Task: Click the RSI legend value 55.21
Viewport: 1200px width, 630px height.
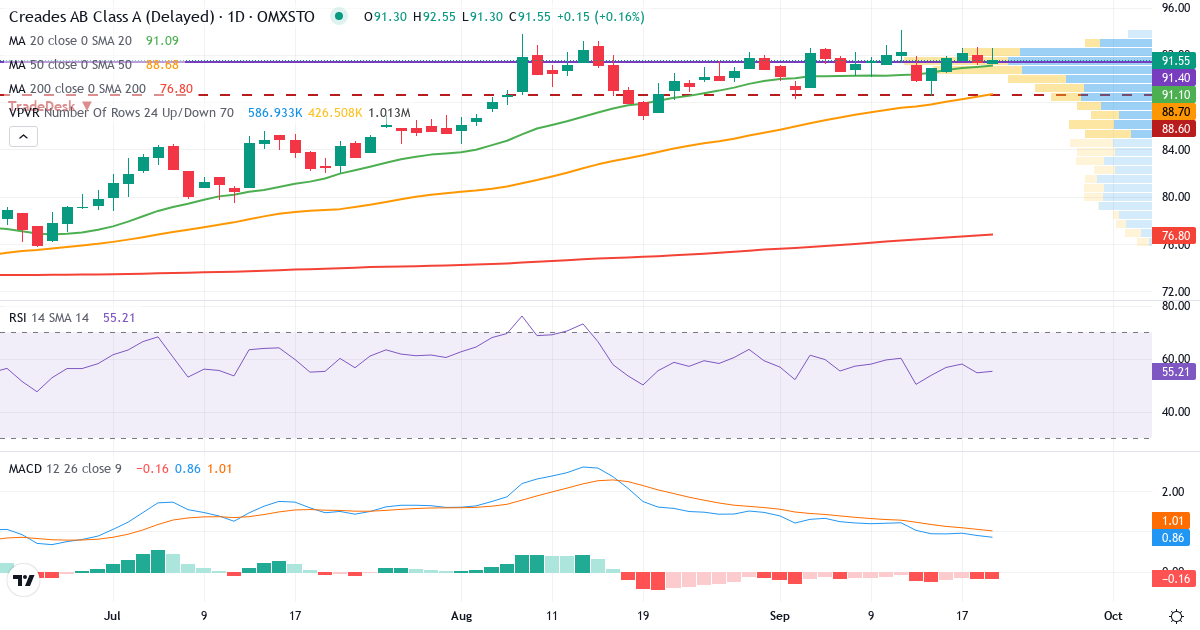Action: click(x=119, y=318)
